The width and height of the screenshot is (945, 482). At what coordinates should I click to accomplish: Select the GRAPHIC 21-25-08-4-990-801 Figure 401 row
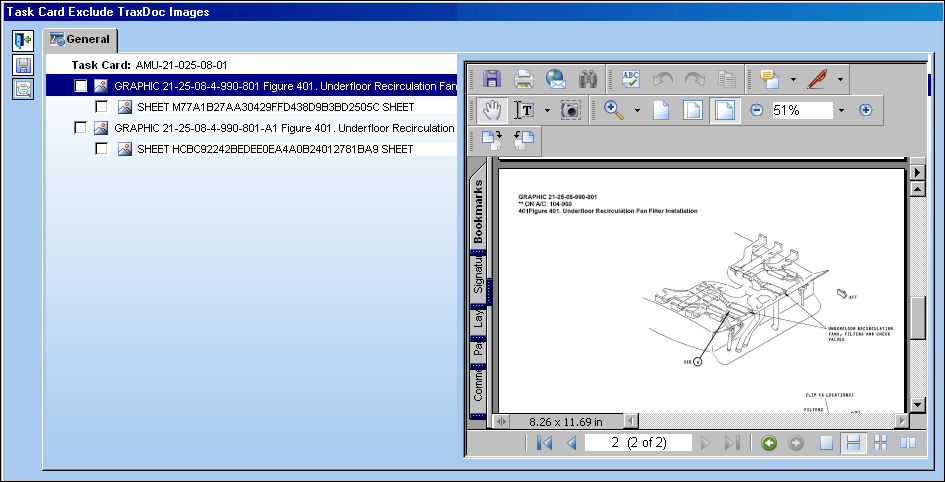pos(252,86)
